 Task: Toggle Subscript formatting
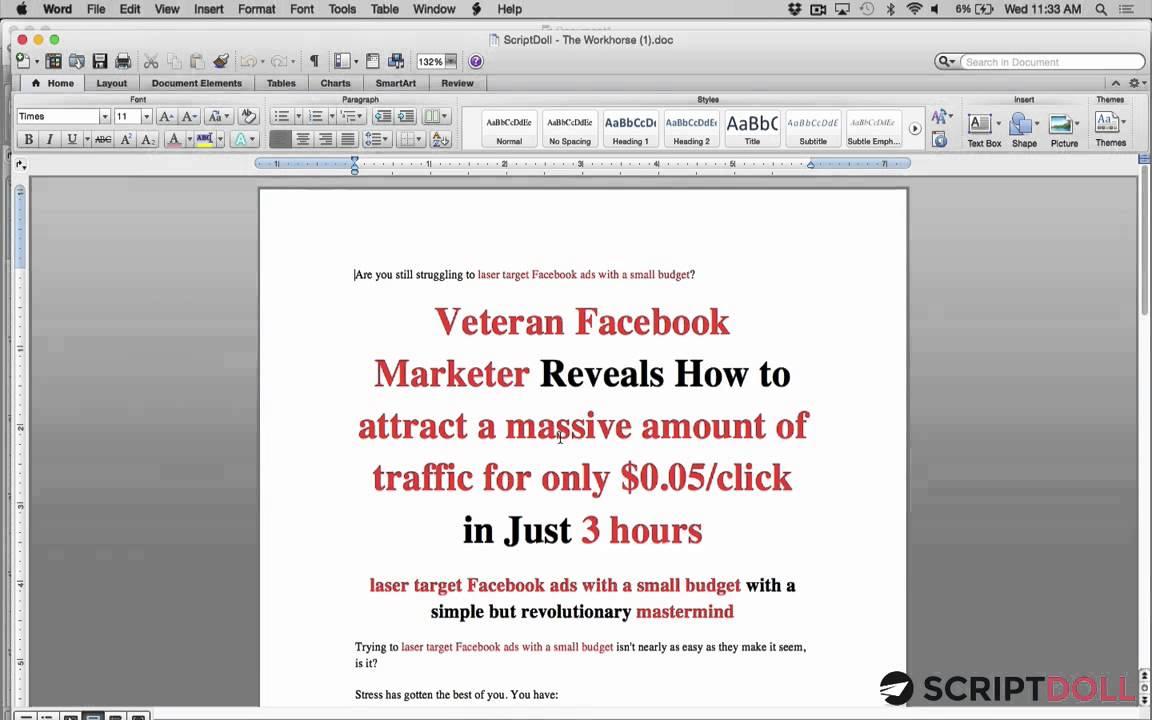point(148,139)
